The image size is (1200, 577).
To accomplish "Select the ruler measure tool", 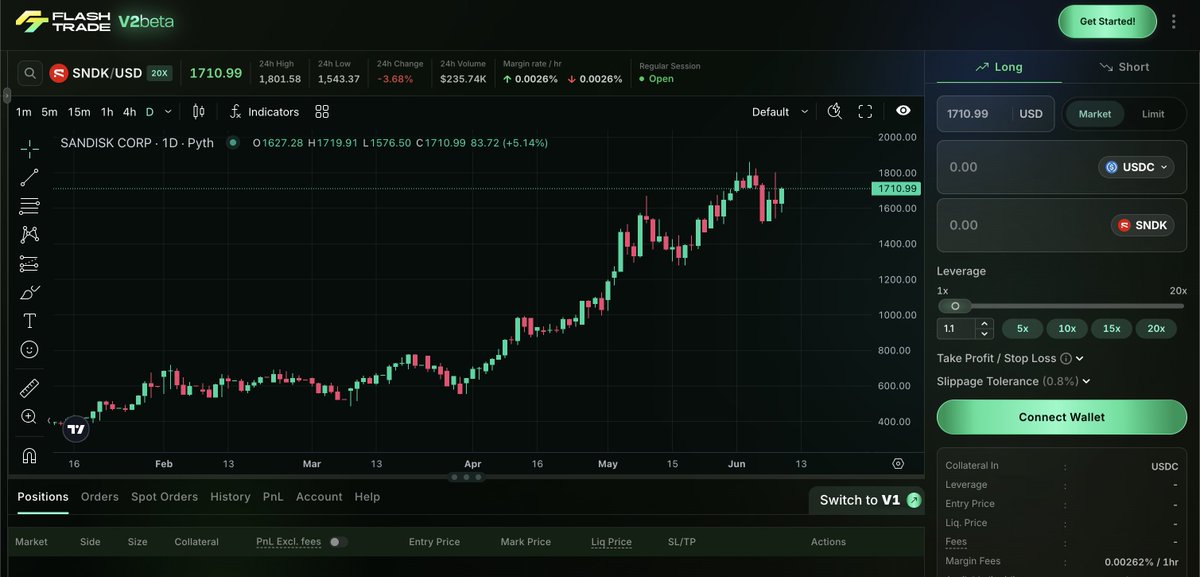I will 30,388.
